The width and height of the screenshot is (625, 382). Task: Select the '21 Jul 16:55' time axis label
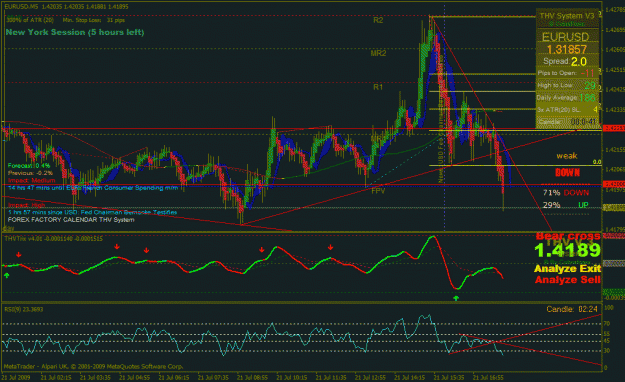(488, 377)
